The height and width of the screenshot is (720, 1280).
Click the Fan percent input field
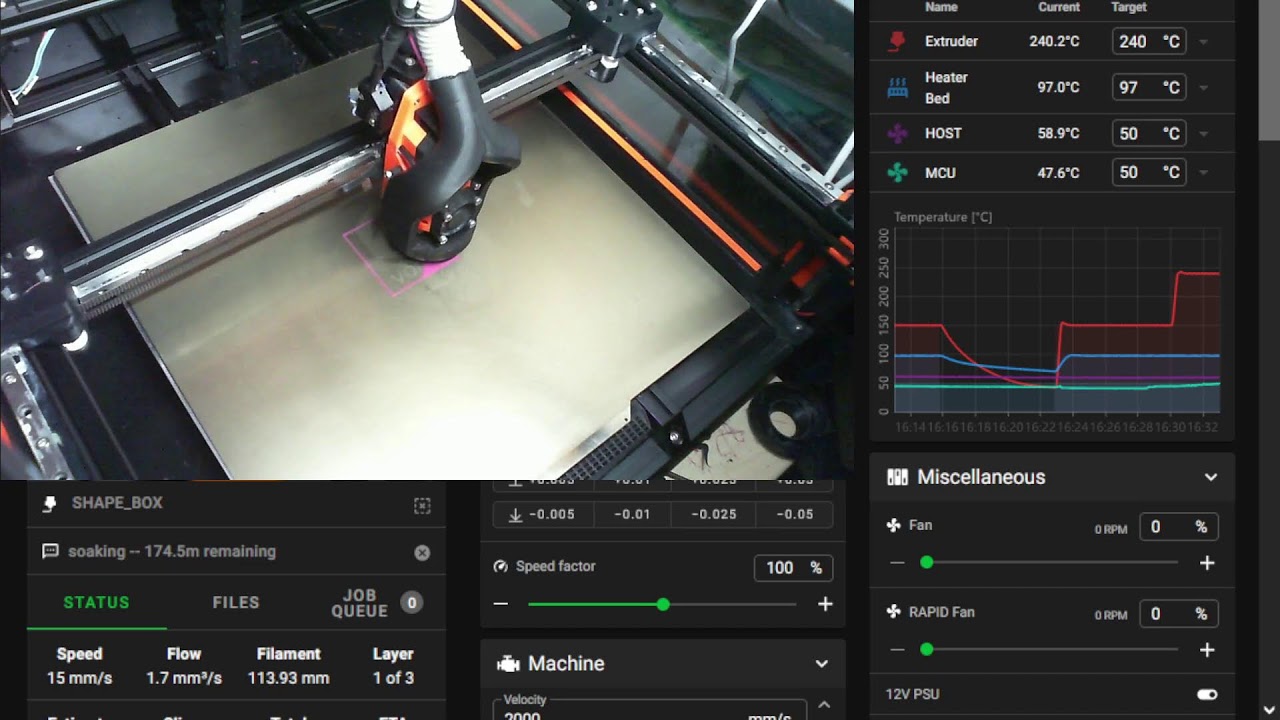(x=1179, y=527)
